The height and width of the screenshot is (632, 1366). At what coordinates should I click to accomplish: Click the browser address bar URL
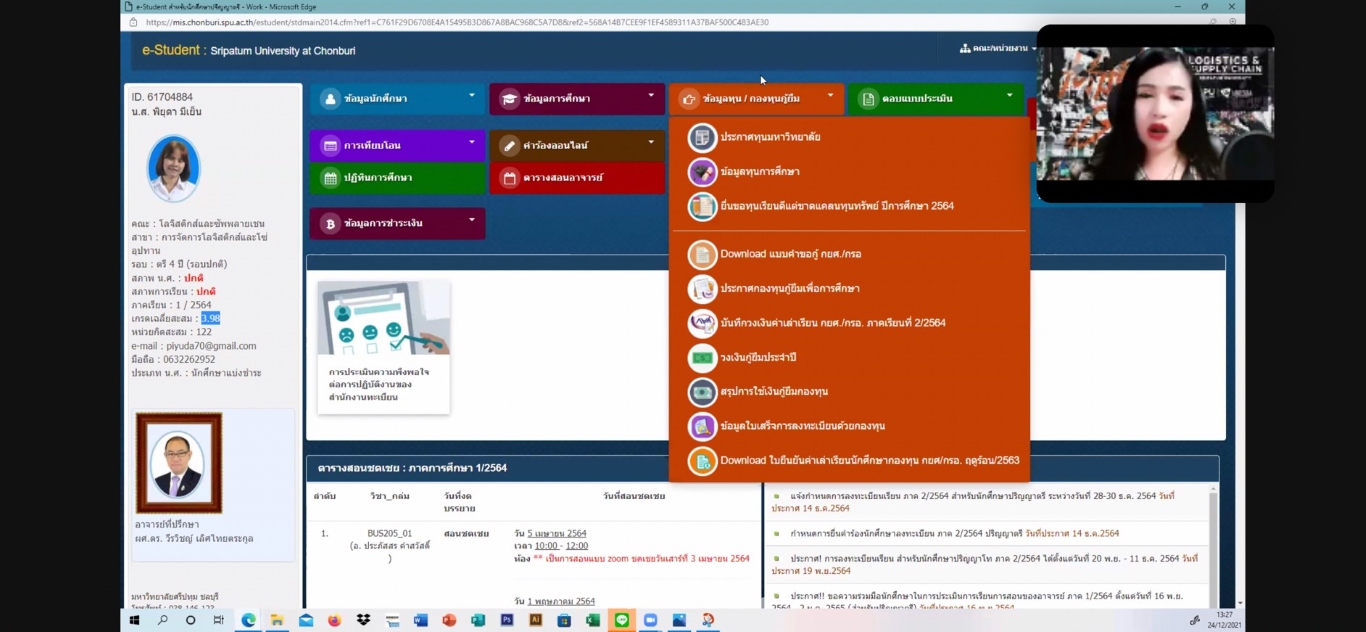457,22
